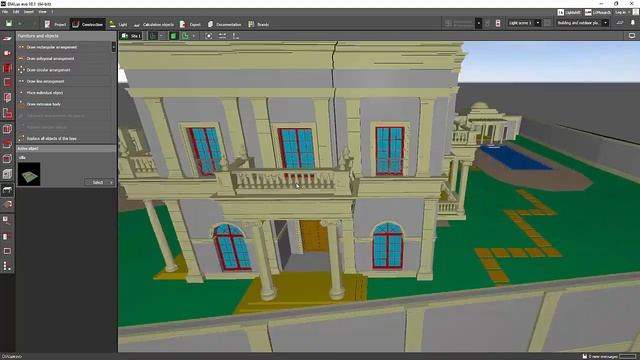Expand the floor plan view dropdown arrow
The width and height of the screenshot is (640, 360).
point(161,36)
